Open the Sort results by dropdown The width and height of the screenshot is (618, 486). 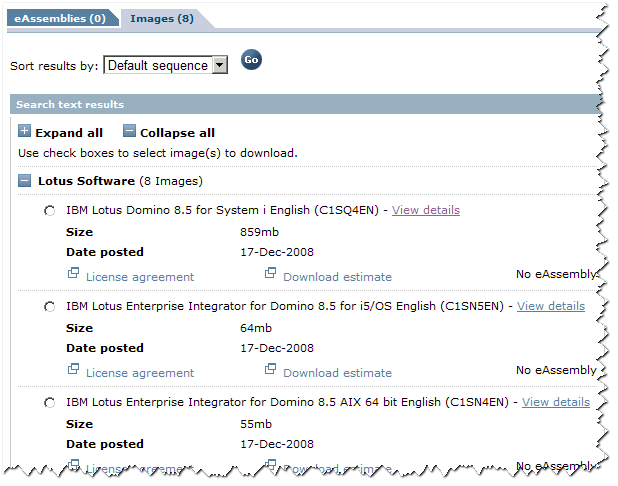[x=165, y=65]
